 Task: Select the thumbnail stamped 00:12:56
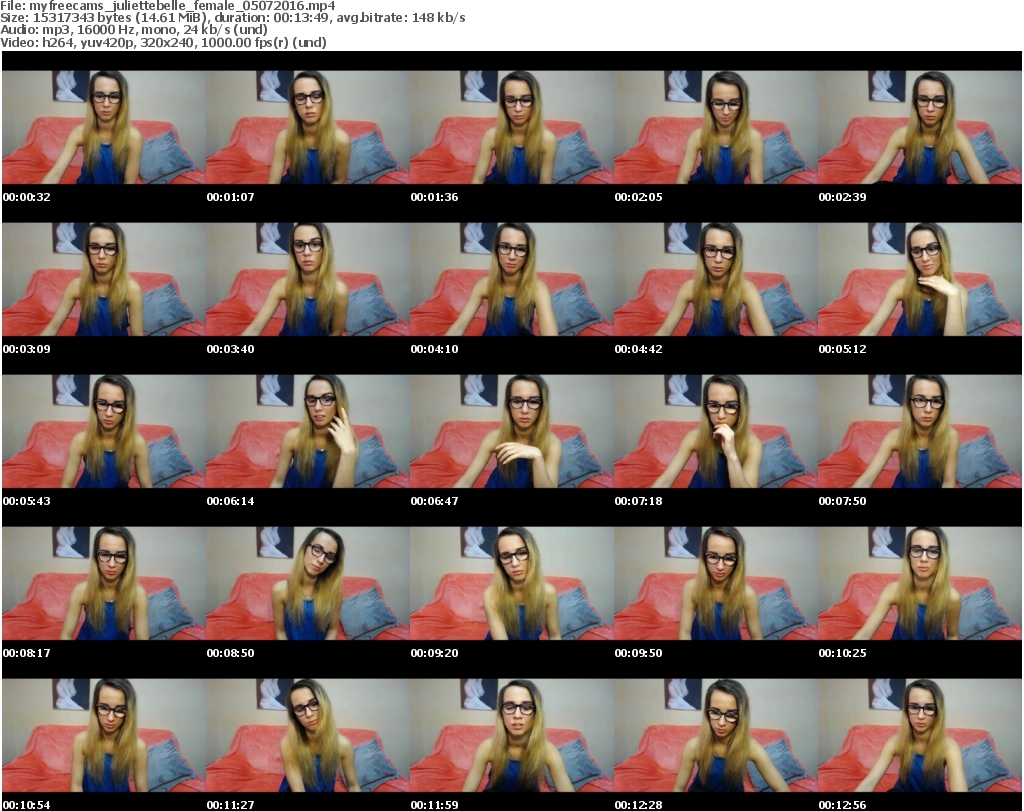[920, 735]
